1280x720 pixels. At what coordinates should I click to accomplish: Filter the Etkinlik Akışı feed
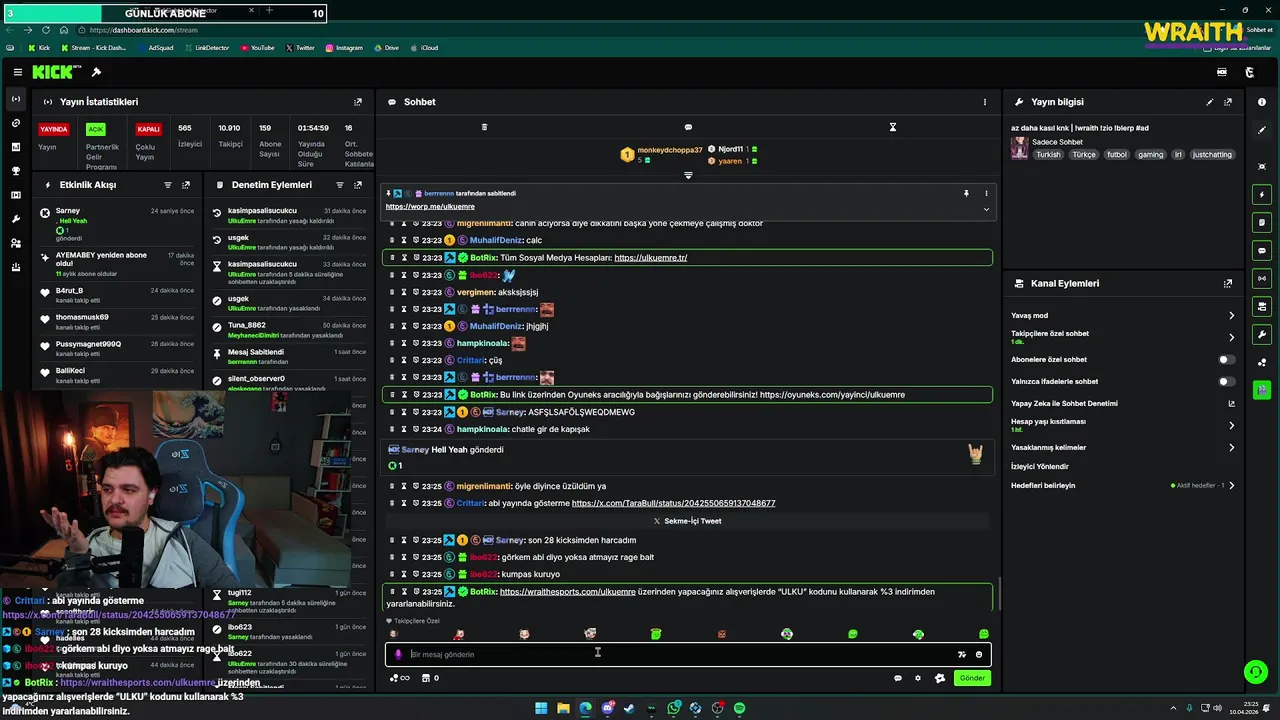coord(168,185)
